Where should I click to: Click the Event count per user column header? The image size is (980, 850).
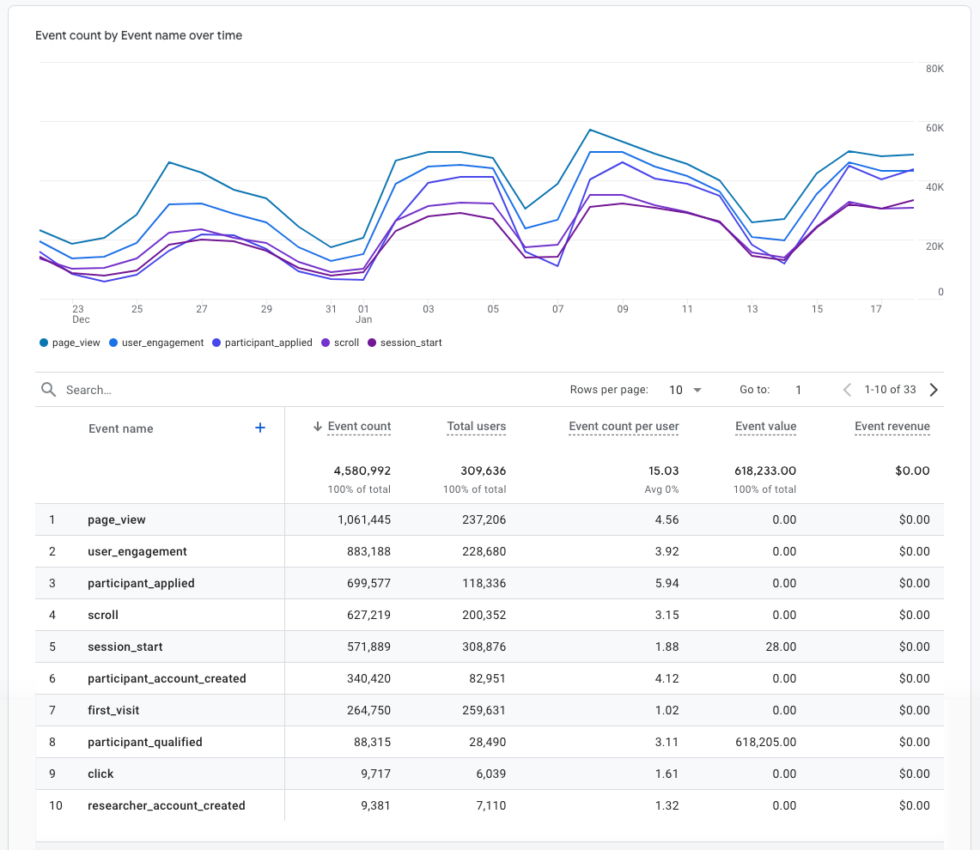coord(626,426)
